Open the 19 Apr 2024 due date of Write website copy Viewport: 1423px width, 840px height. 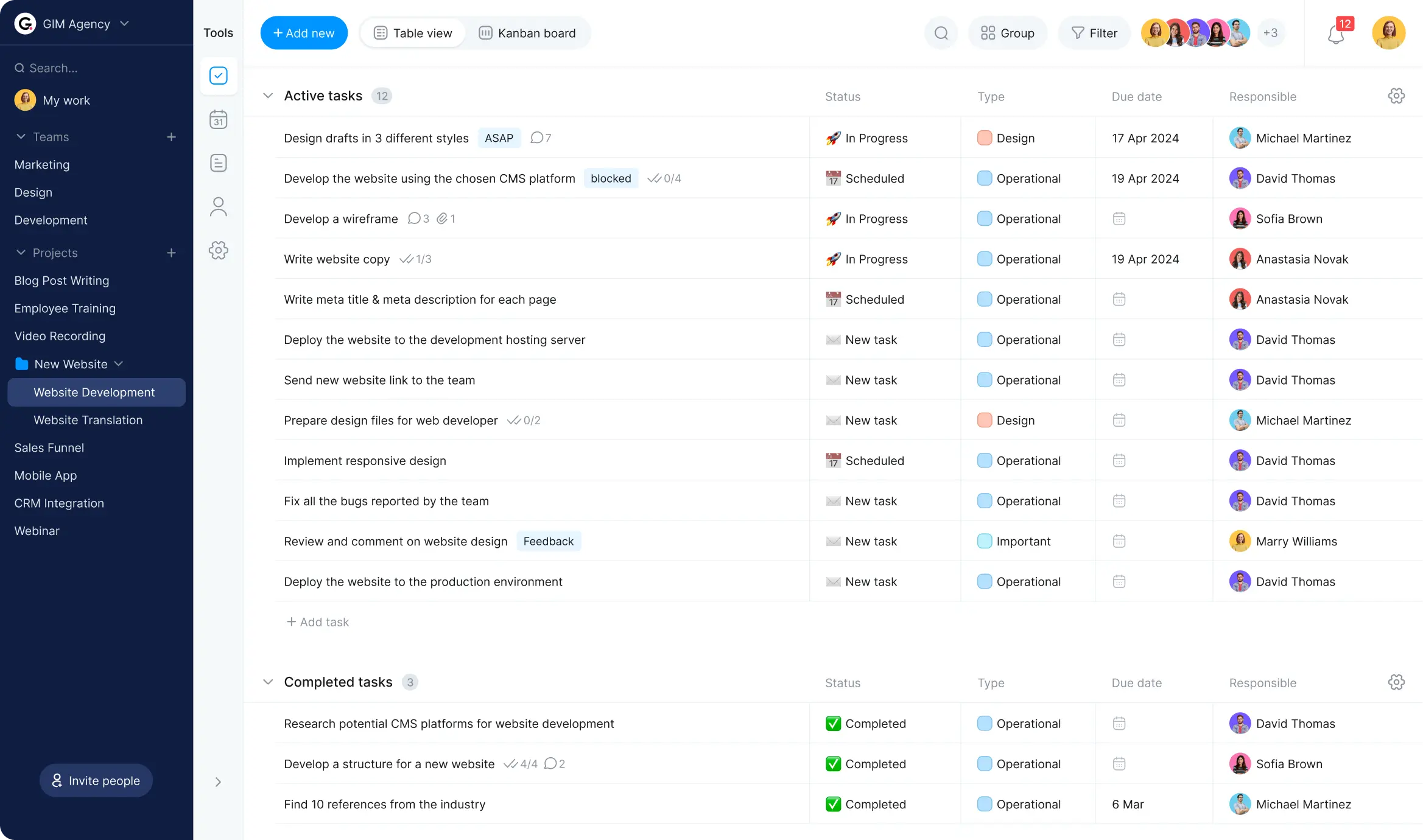point(1145,259)
